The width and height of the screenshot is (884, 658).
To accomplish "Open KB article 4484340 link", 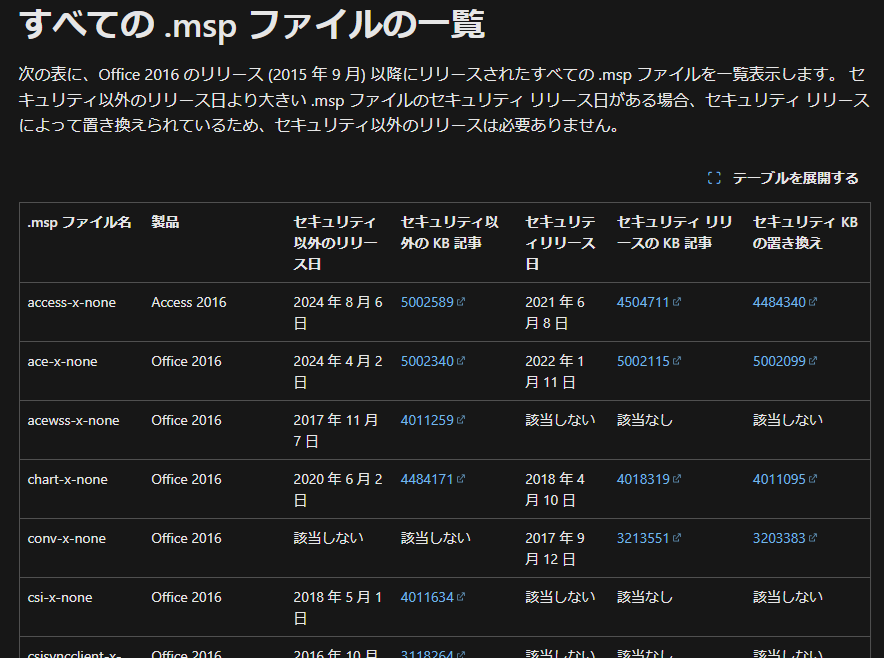I will [779, 302].
